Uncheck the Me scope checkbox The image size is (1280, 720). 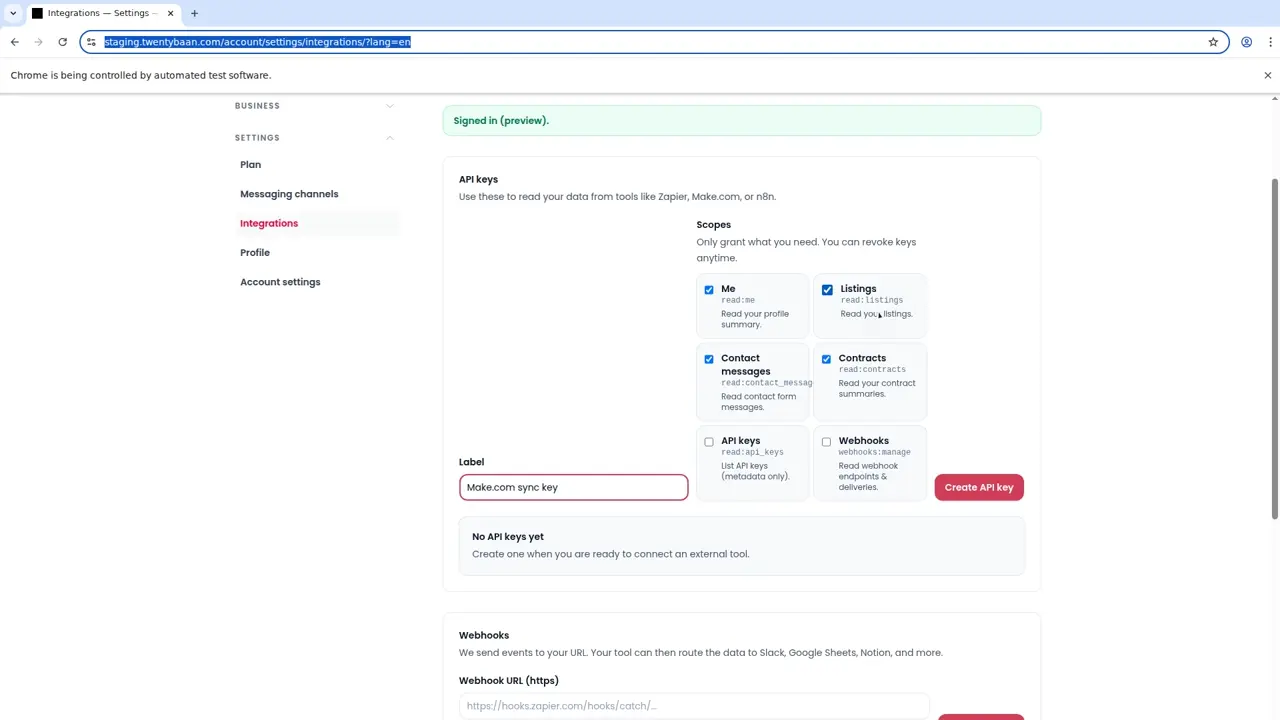click(709, 289)
